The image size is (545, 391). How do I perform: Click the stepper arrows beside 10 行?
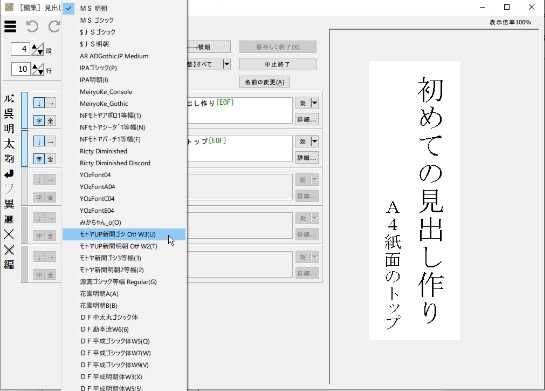(38, 69)
